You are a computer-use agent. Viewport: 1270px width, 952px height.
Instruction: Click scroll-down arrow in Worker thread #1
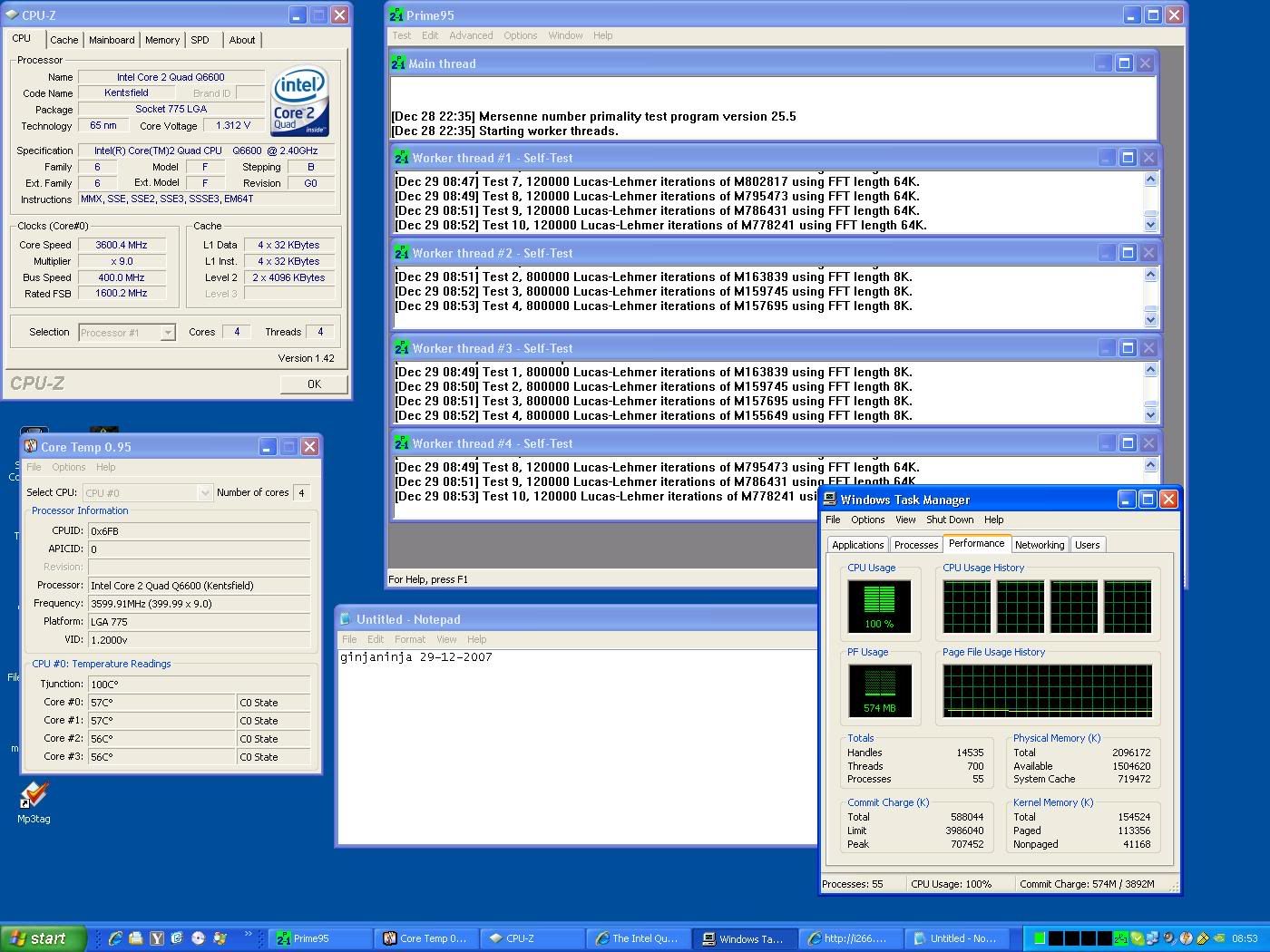(1150, 224)
